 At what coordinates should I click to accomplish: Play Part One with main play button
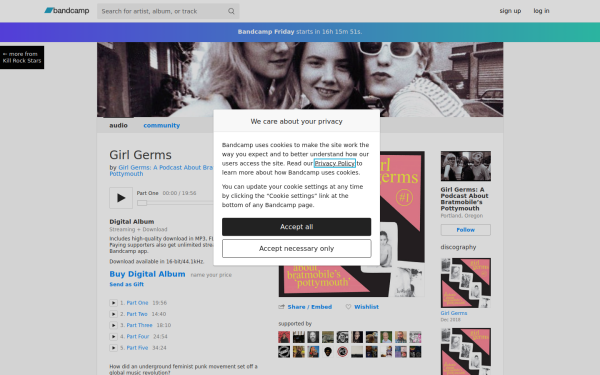[121, 198]
